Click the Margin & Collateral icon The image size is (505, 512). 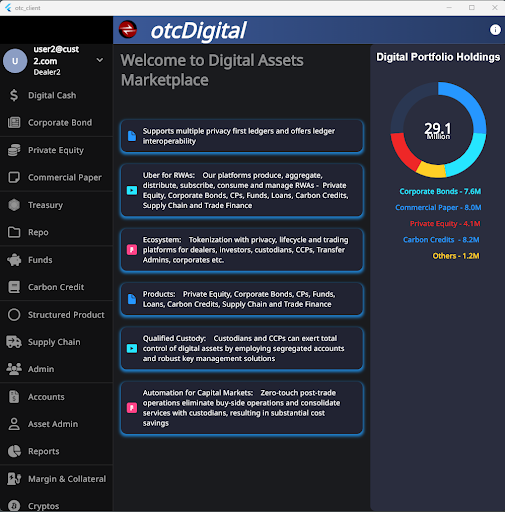[14, 479]
